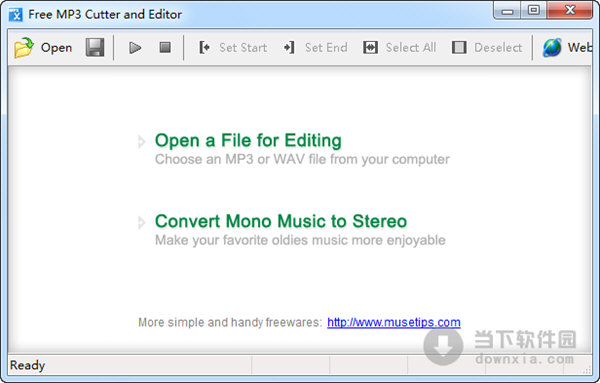
Task: Click the Open text label in the toolbar
Action: click(x=56, y=48)
